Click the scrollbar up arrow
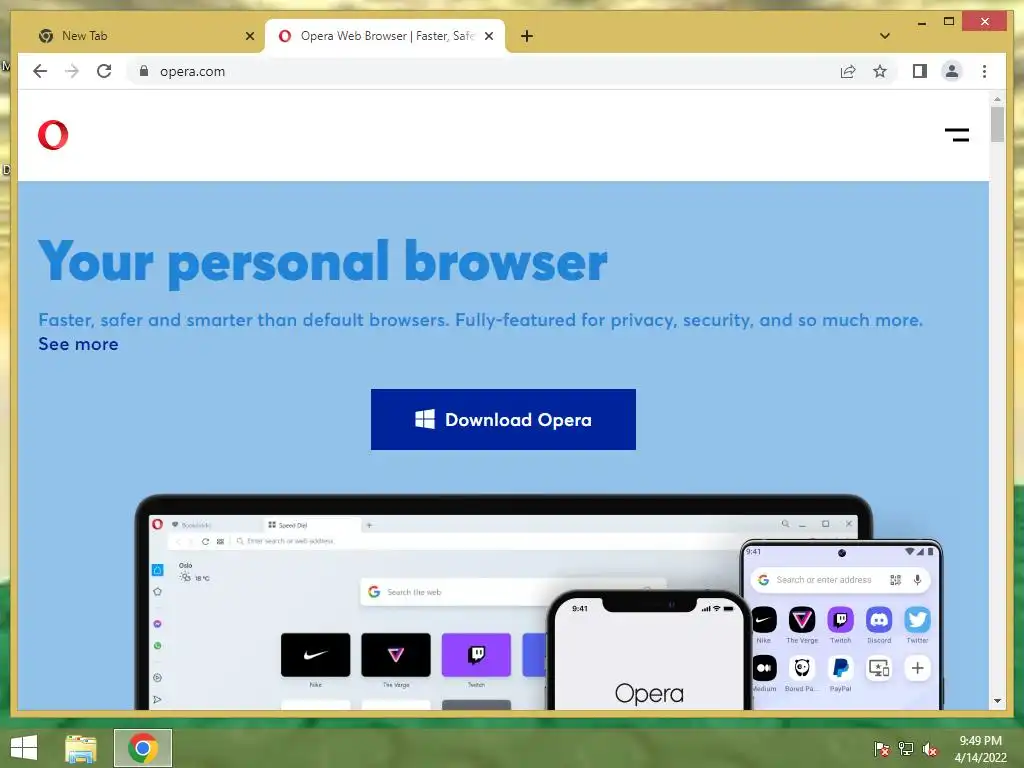 point(997,99)
